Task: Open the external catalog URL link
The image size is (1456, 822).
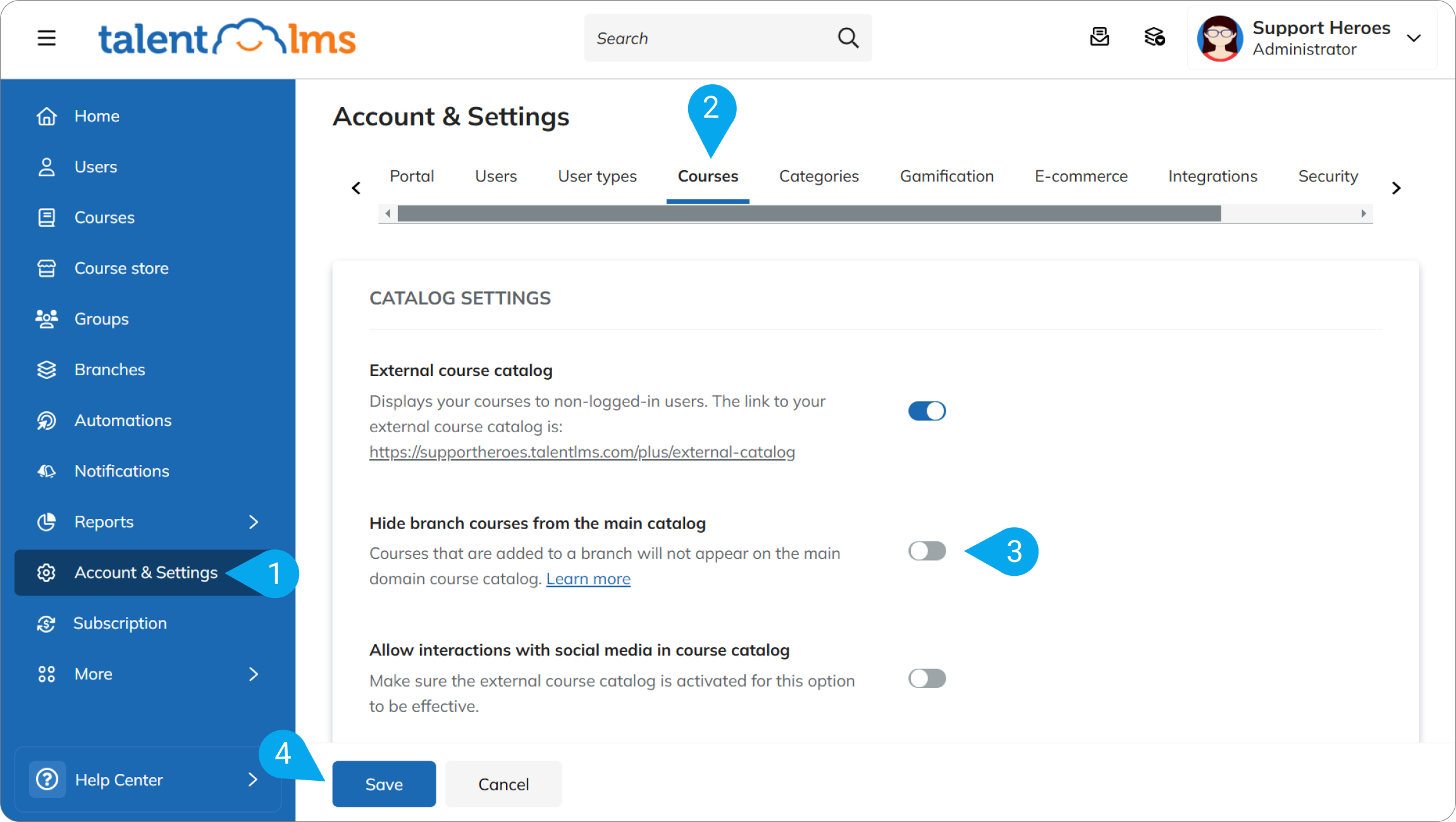Action: 582,452
